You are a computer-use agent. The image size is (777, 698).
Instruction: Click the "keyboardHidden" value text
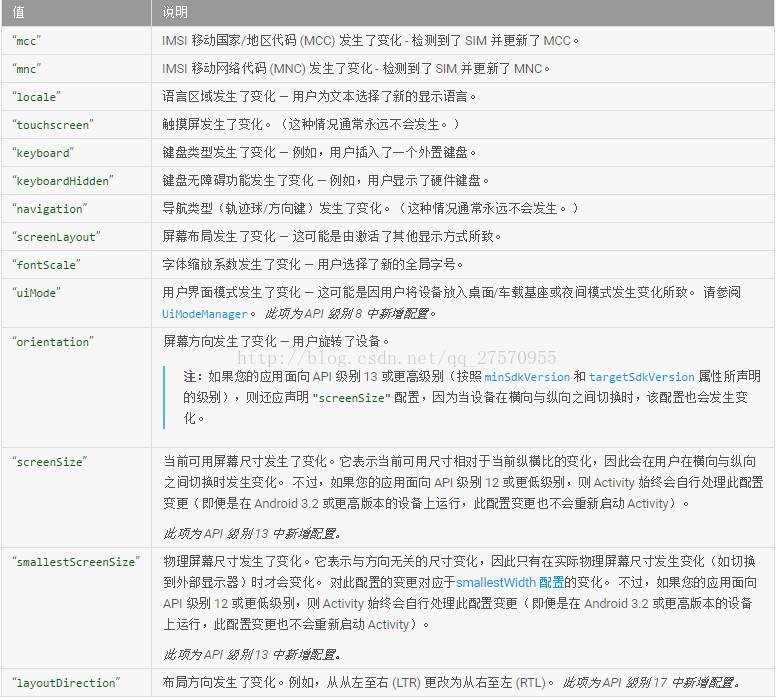[62, 181]
